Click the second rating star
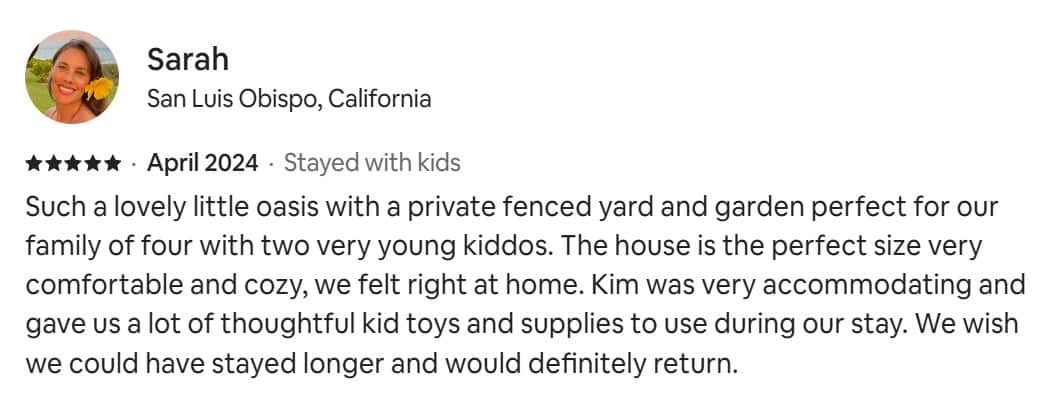 click(53, 163)
